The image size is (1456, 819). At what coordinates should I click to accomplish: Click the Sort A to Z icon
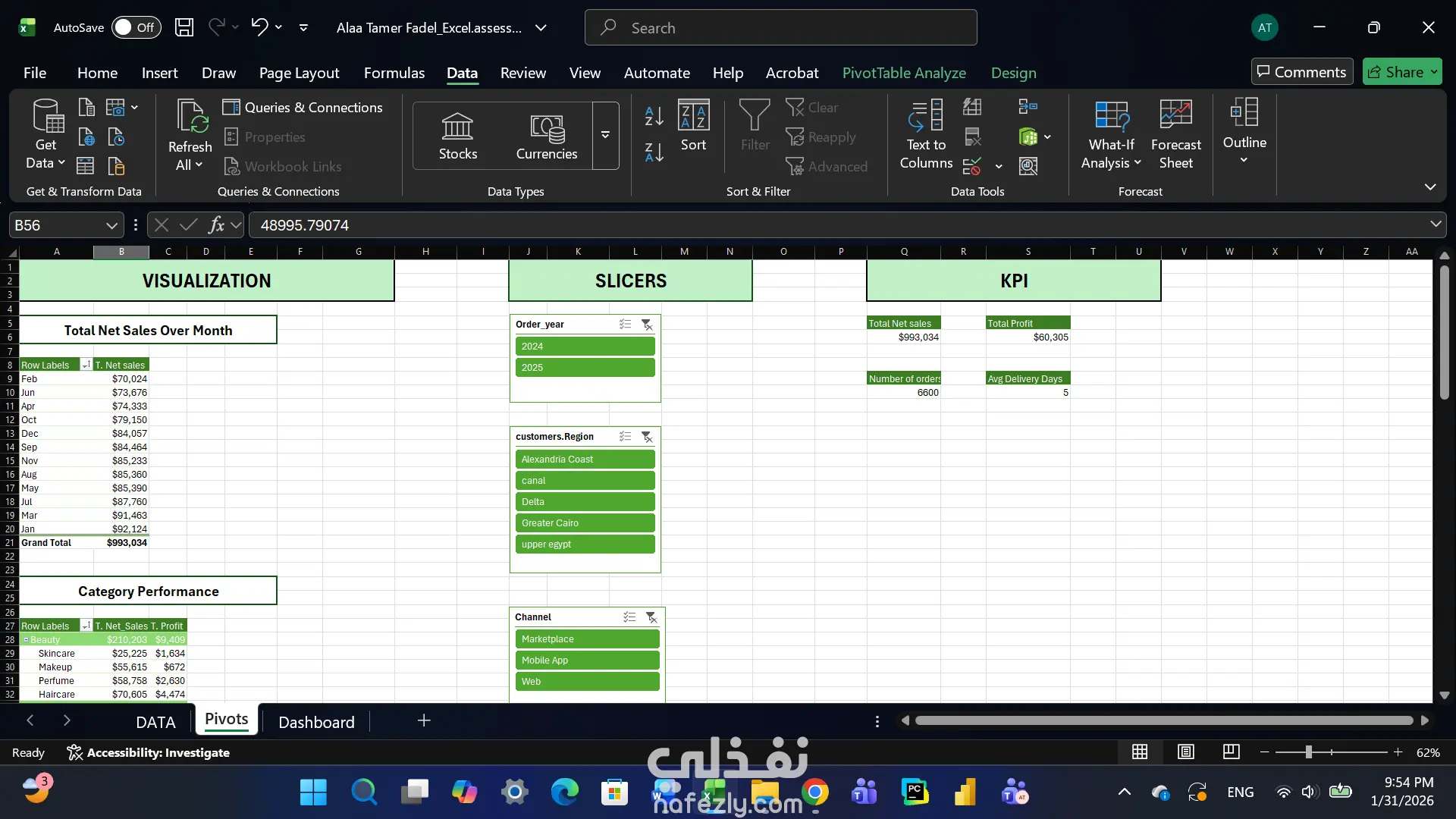(x=654, y=116)
